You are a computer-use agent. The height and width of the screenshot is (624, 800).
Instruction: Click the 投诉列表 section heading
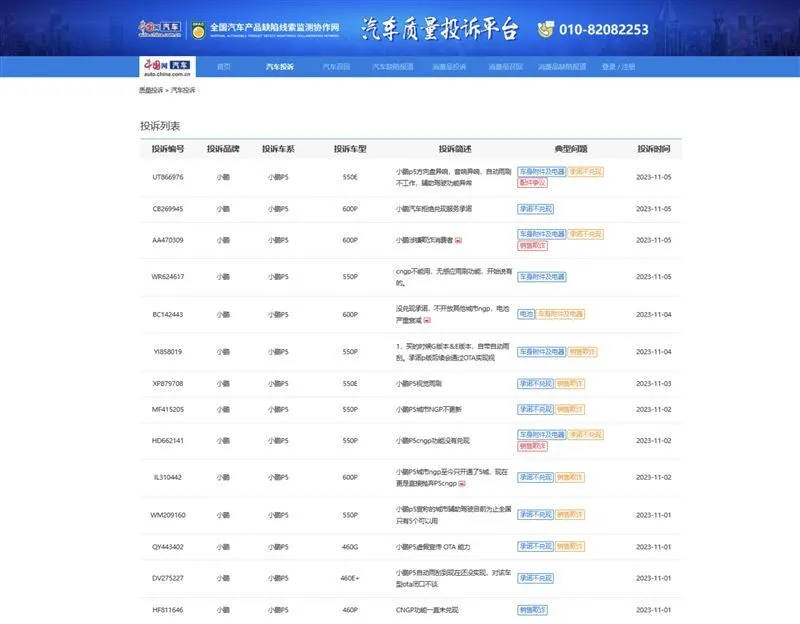160,126
